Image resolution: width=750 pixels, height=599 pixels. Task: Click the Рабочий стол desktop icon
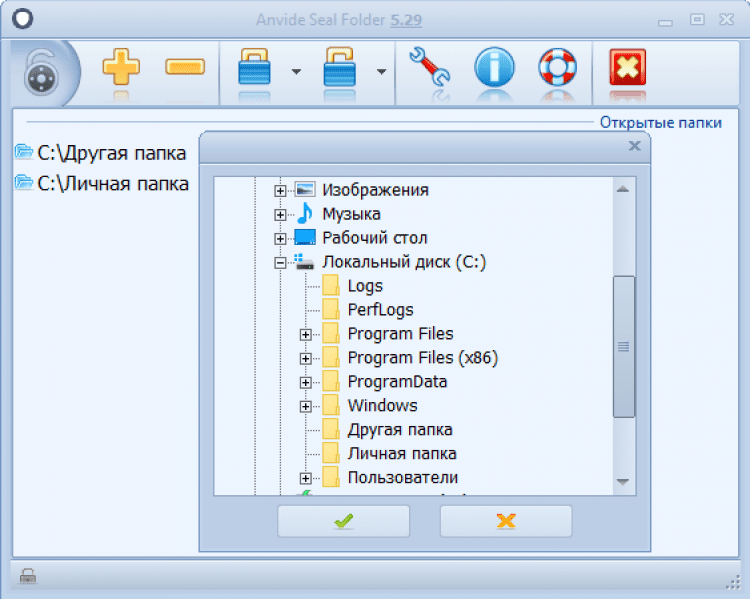(x=305, y=237)
